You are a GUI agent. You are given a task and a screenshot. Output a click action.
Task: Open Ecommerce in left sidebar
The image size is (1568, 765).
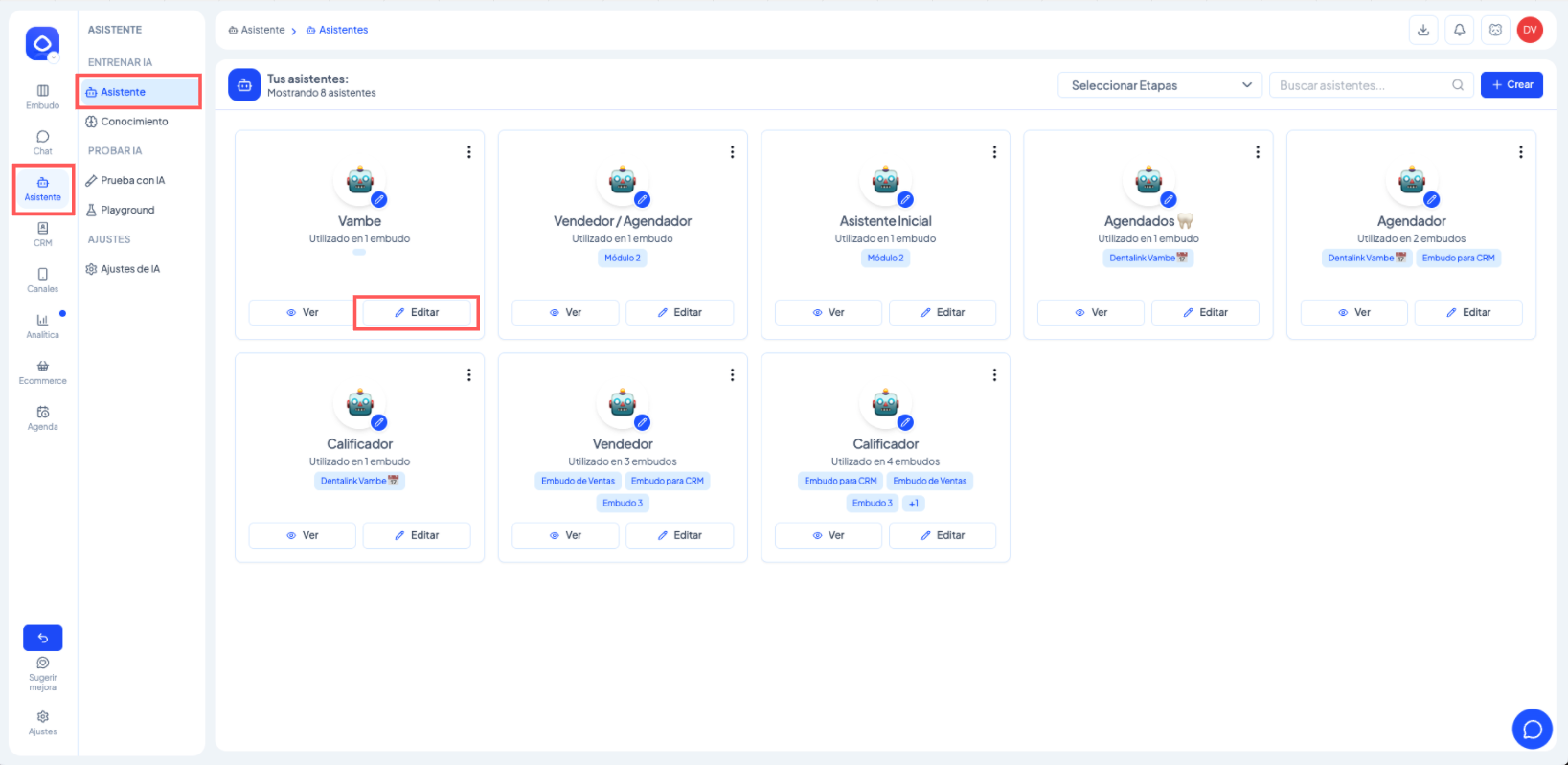pos(42,371)
